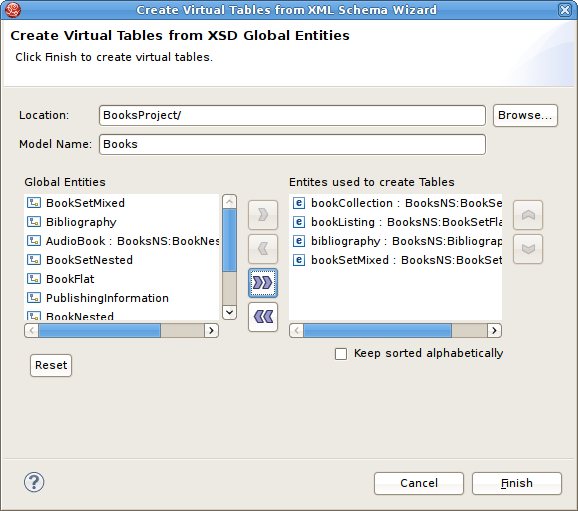This screenshot has height=511, width=578.
Task: Enable Keep sorted alphabetically checkbox
Action: point(341,354)
